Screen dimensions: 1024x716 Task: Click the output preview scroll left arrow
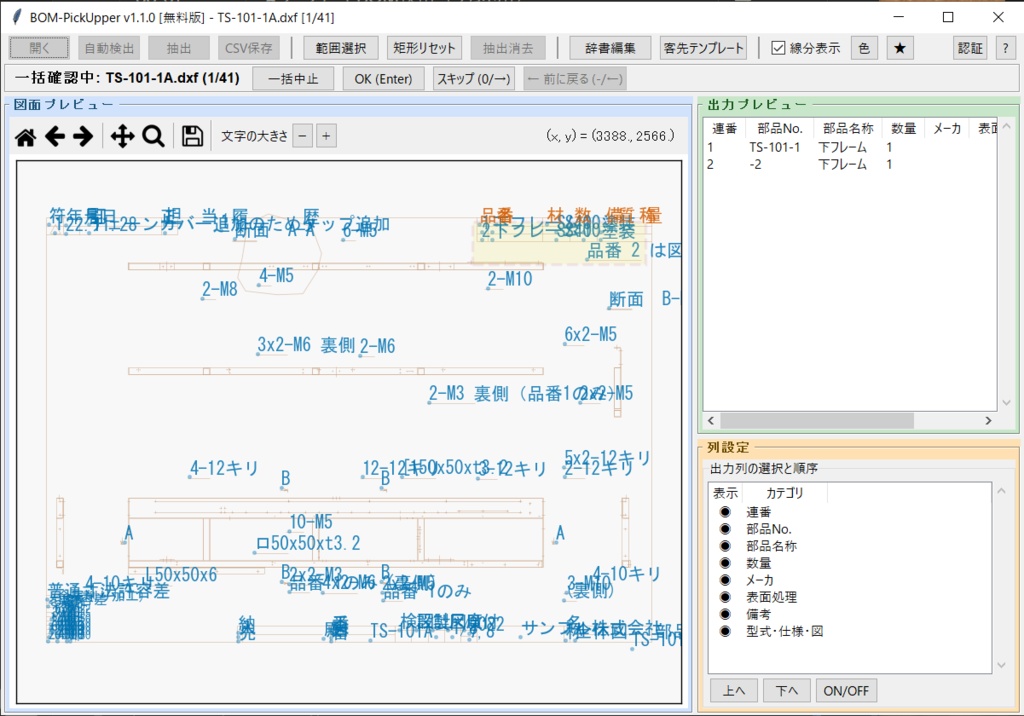(x=711, y=421)
